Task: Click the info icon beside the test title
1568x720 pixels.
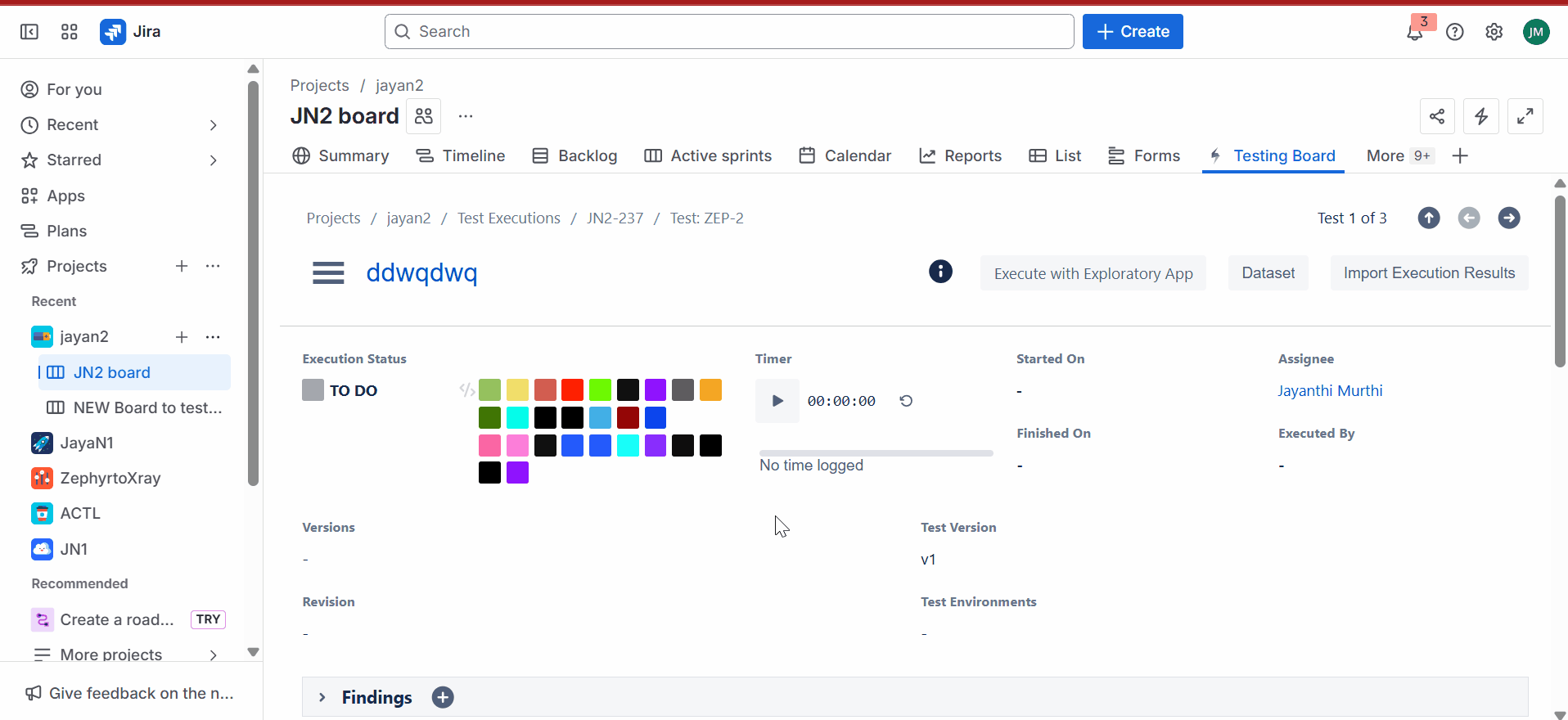Action: click(x=940, y=272)
